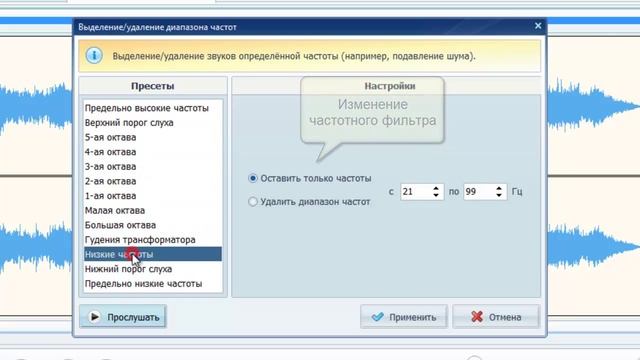The width and height of the screenshot is (640, 360).
Task: Click the Прослушать preview button
Action: [x=123, y=317]
